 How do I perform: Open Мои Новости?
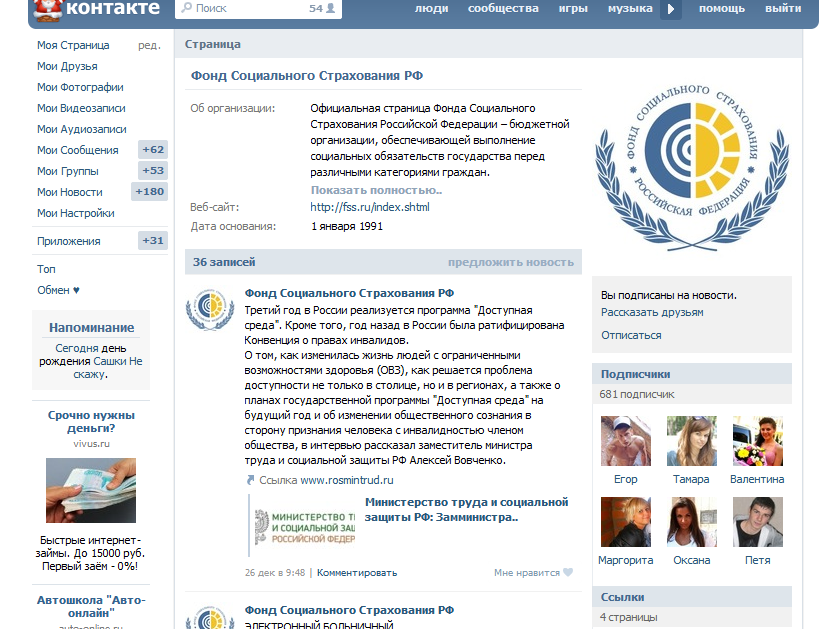click(69, 192)
